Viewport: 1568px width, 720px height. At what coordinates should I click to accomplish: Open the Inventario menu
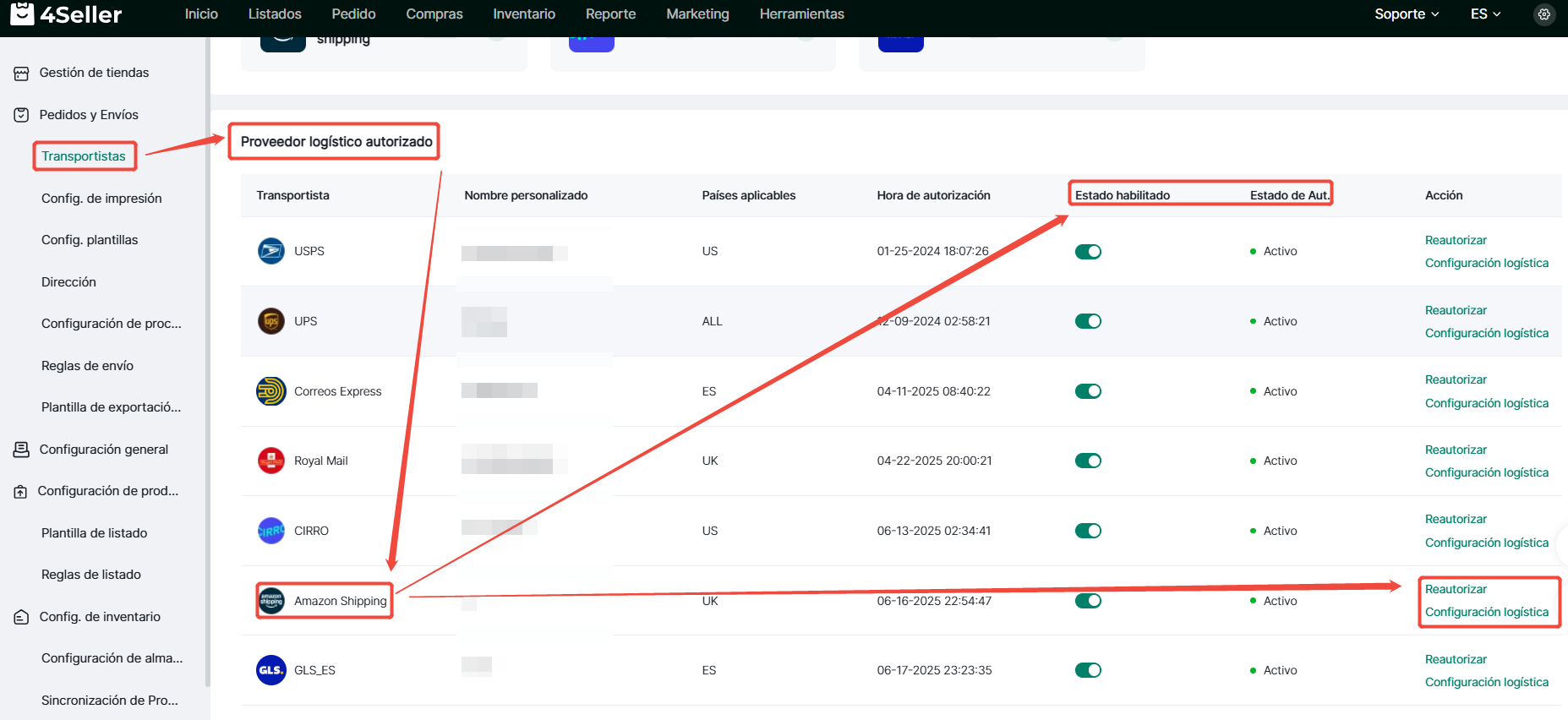click(524, 14)
